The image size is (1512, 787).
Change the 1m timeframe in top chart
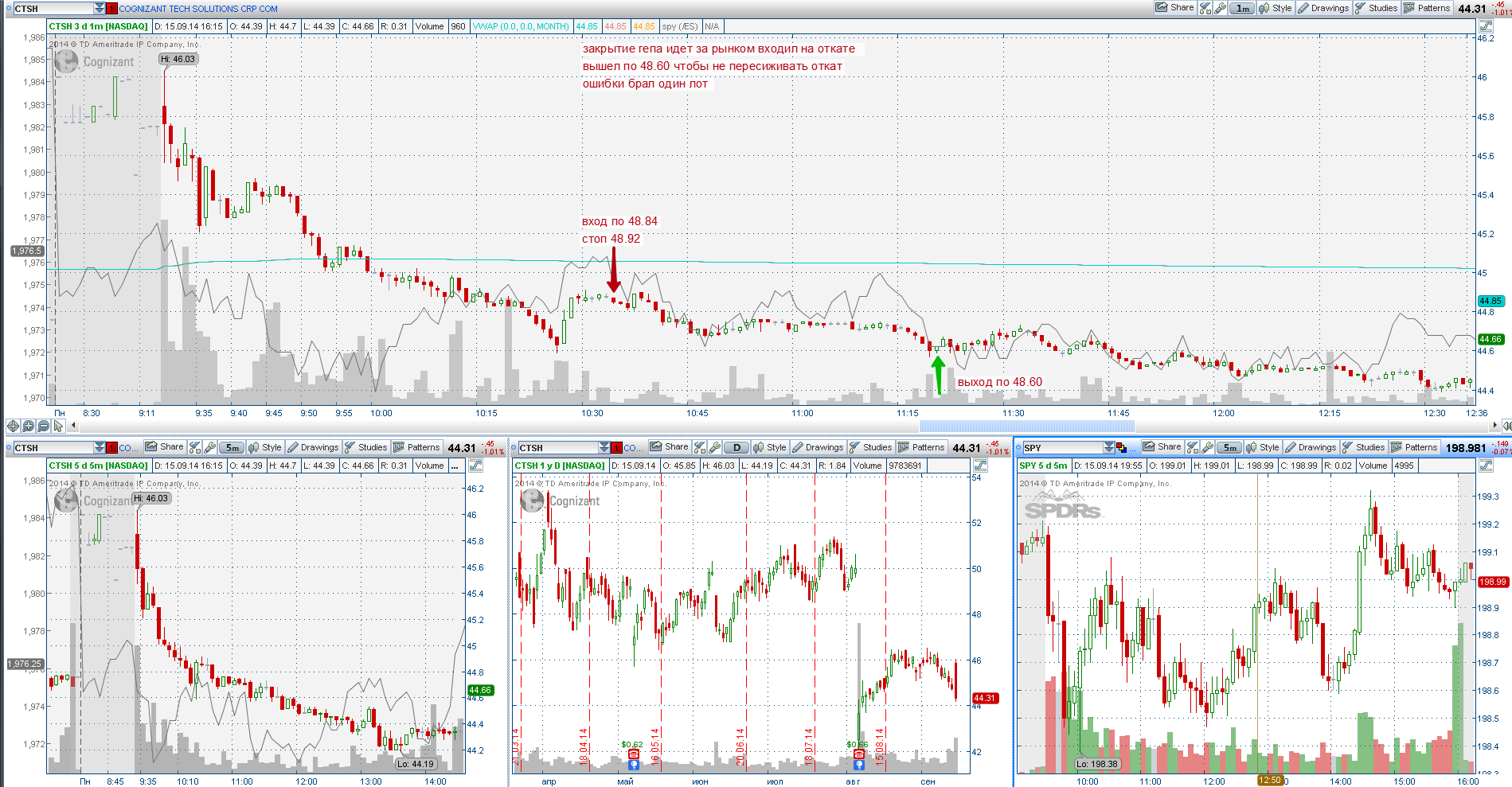point(1242,8)
